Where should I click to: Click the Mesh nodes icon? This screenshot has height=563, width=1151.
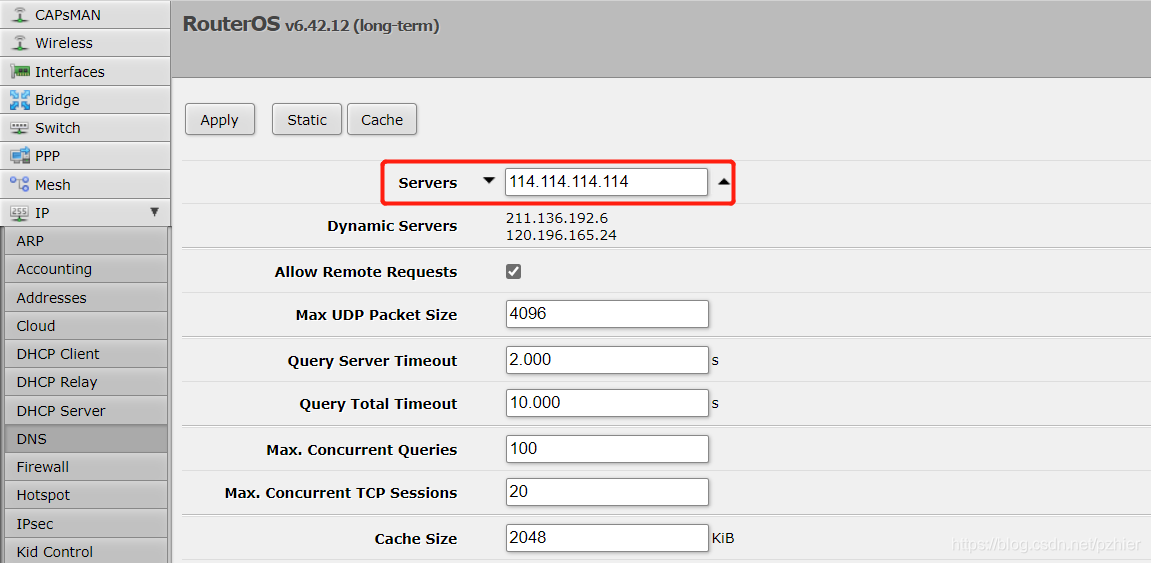(x=21, y=184)
